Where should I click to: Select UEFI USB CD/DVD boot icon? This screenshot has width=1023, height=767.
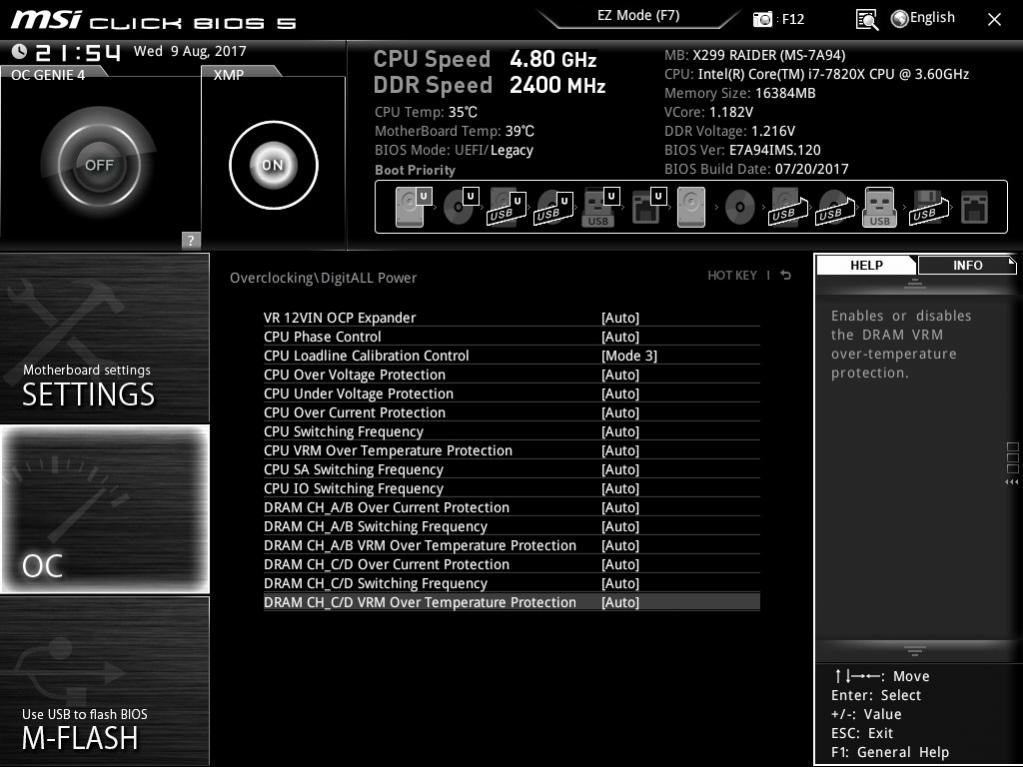(553, 208)
